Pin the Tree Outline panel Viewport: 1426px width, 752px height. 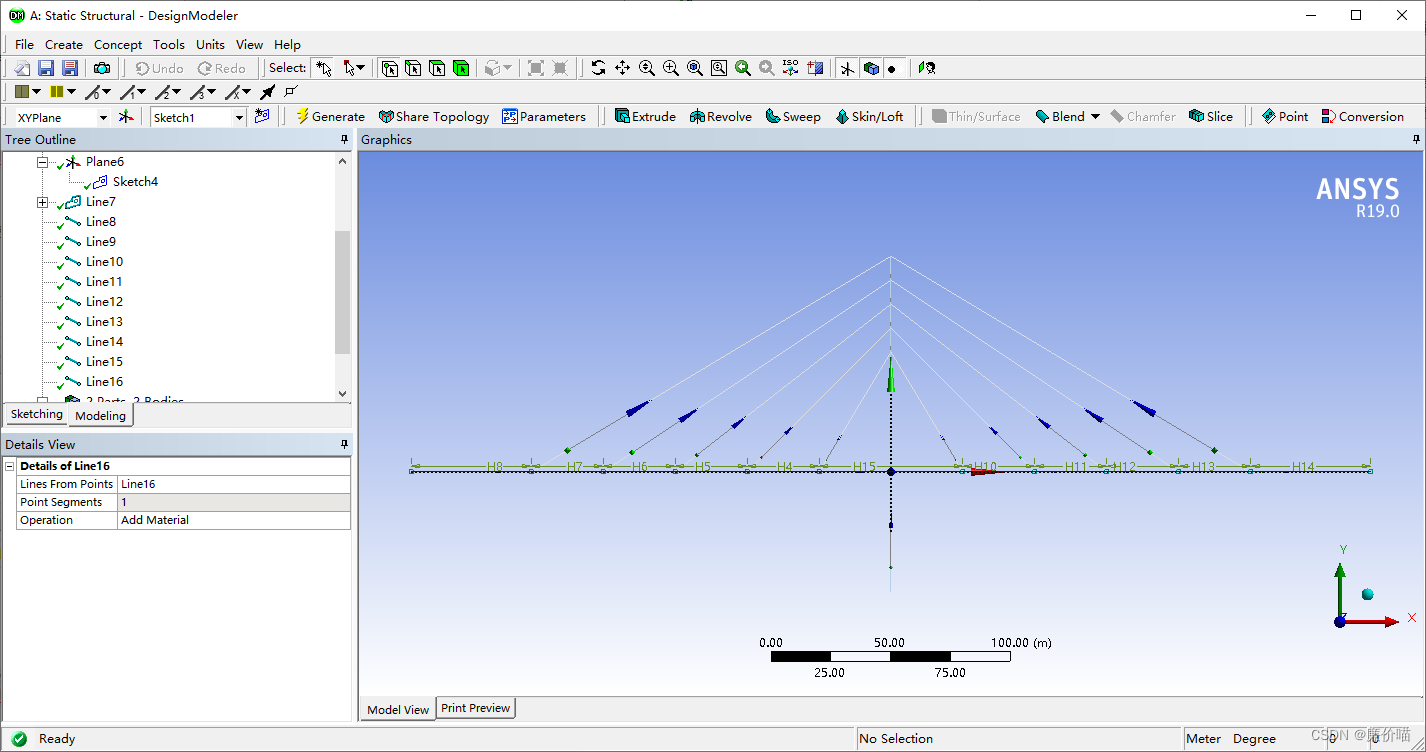(x=344, y=140)
